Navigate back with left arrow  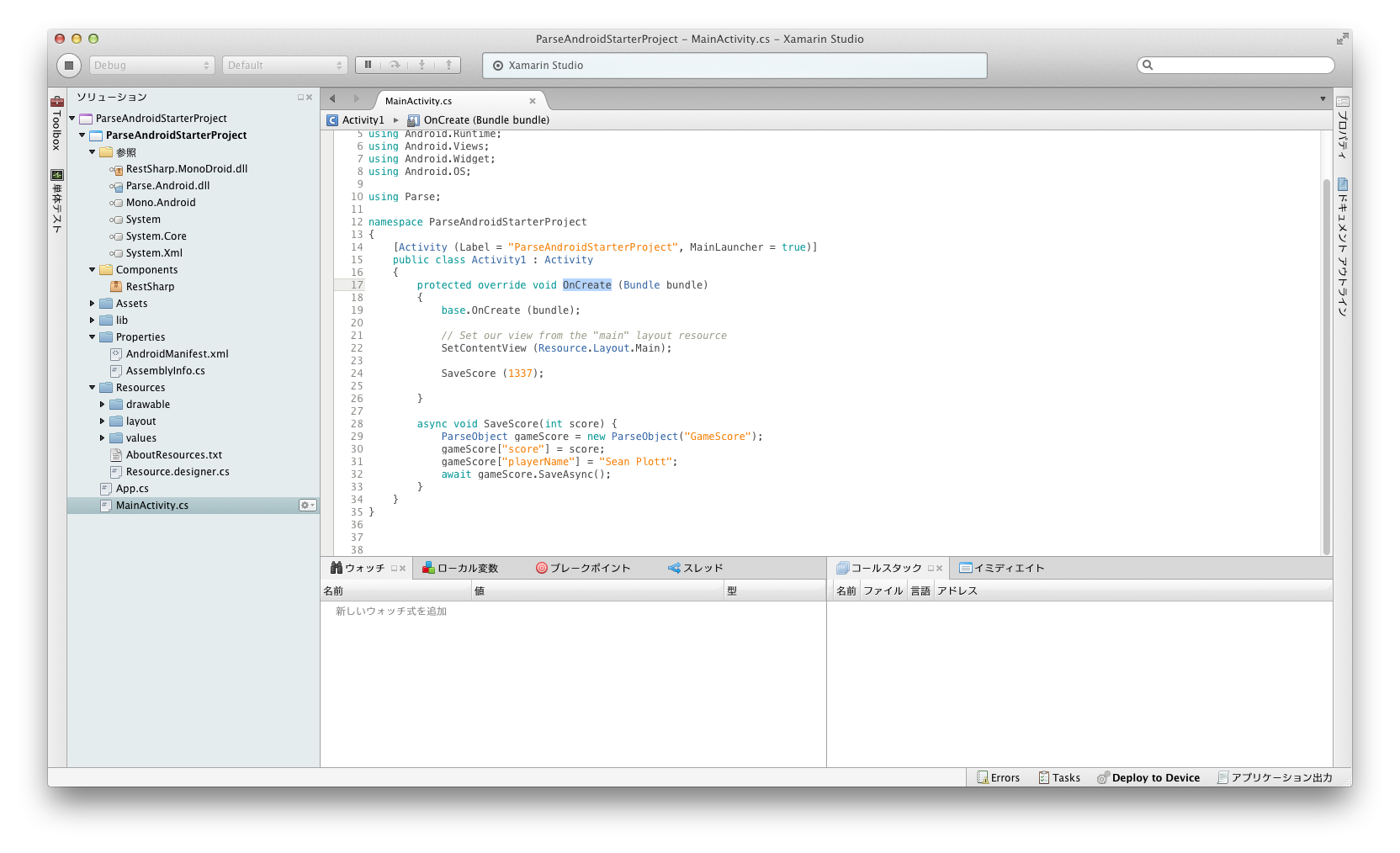[332, 99]
